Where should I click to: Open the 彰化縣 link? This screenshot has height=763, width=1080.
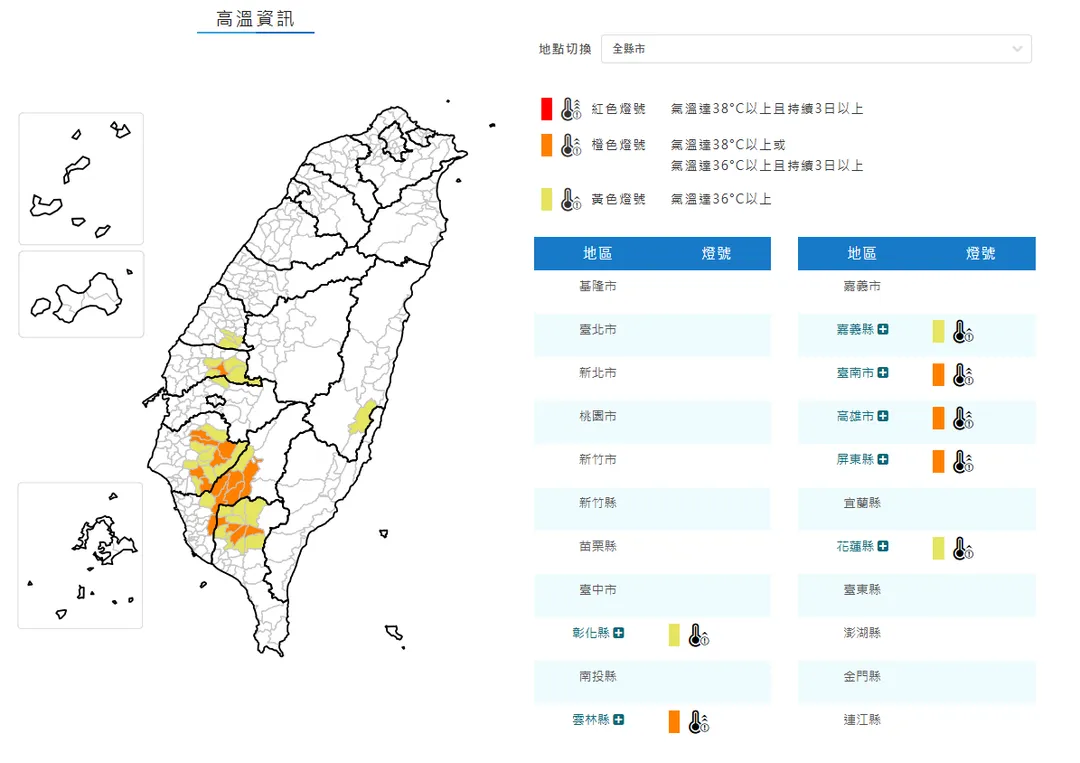pyautogui.click(x=591, y=633)
